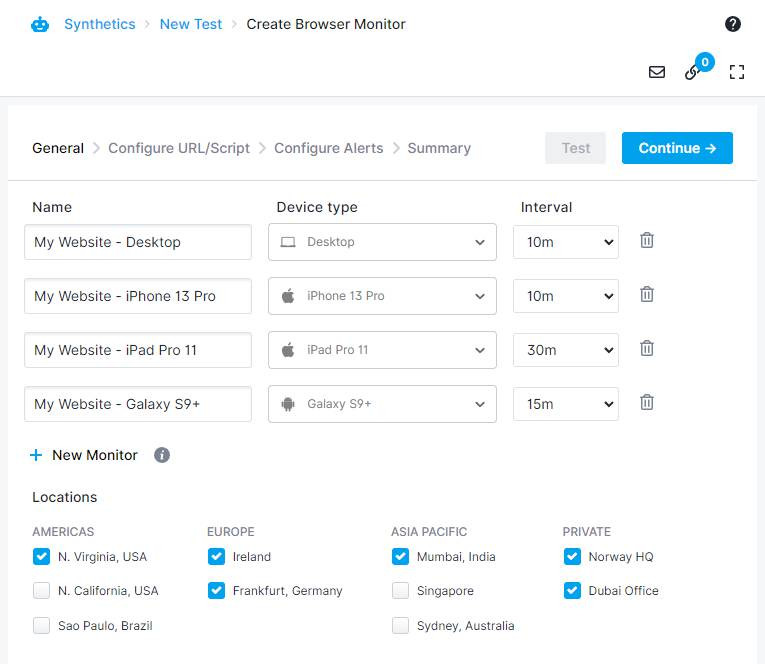Delete the iPad Pro 11 monitor row
The image size is (765, 664).
647,348
